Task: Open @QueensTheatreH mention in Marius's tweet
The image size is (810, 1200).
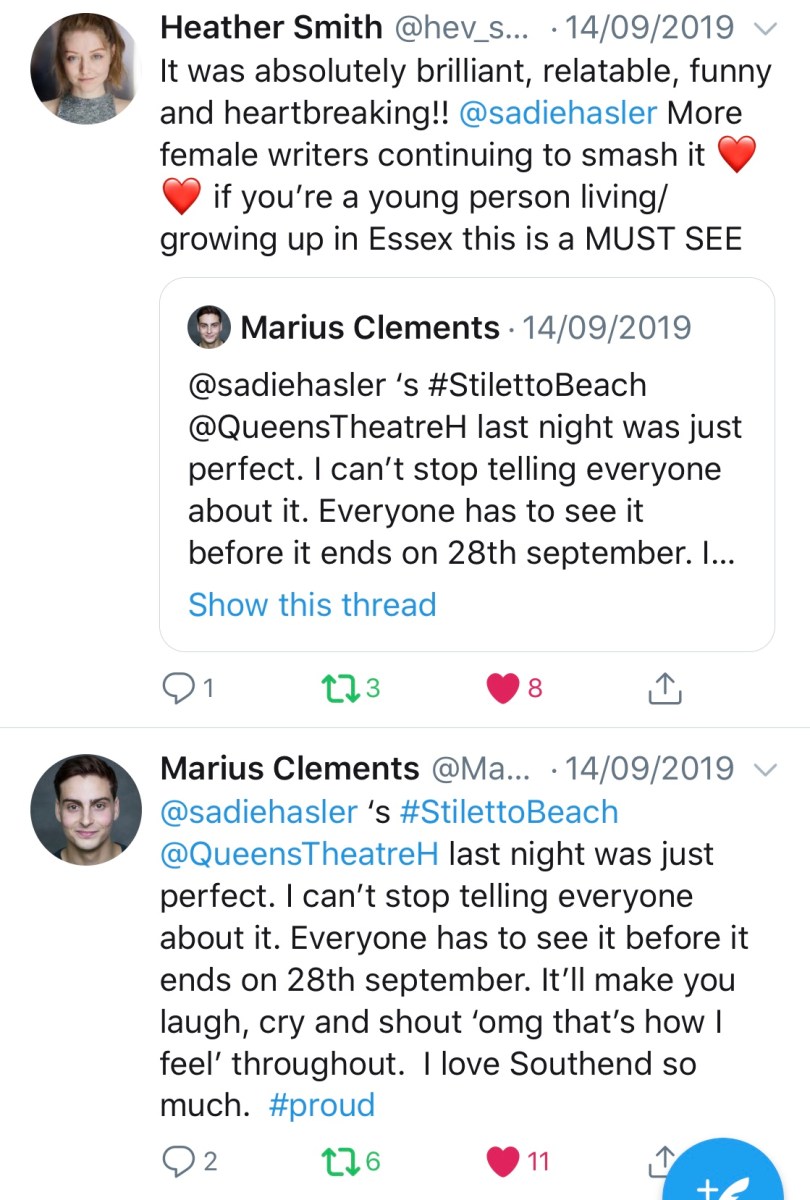Action: [x=299, y=855]
